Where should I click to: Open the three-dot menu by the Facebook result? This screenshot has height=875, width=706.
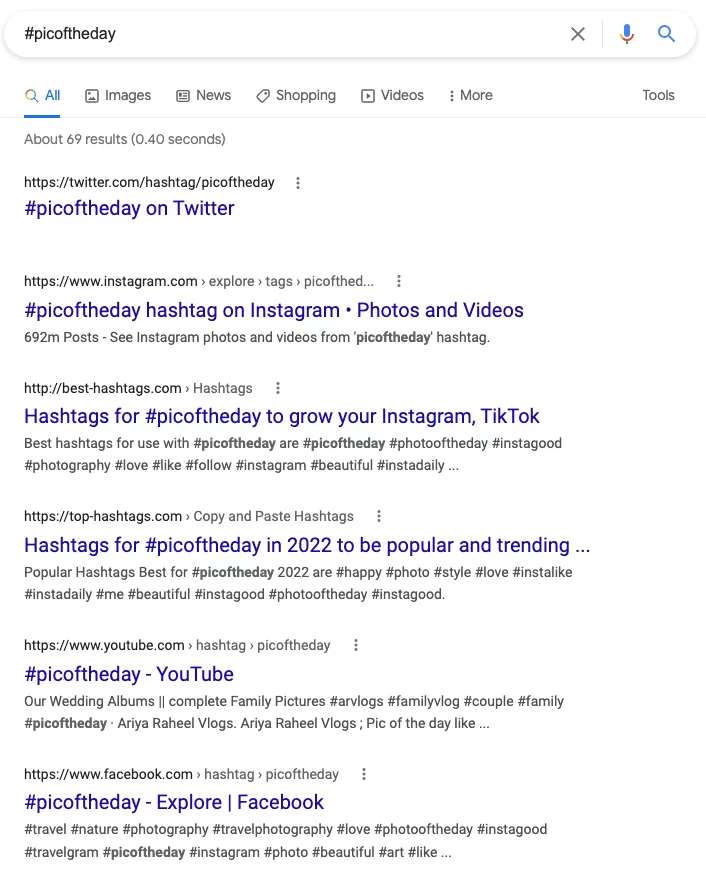click(x=363, y=774)
